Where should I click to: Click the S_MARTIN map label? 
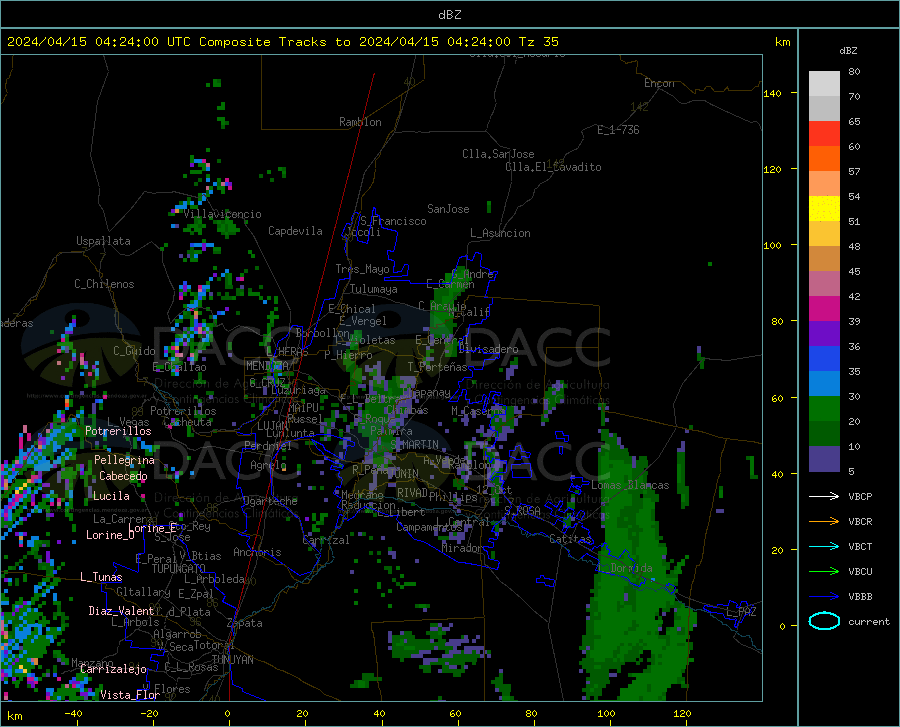414,445
